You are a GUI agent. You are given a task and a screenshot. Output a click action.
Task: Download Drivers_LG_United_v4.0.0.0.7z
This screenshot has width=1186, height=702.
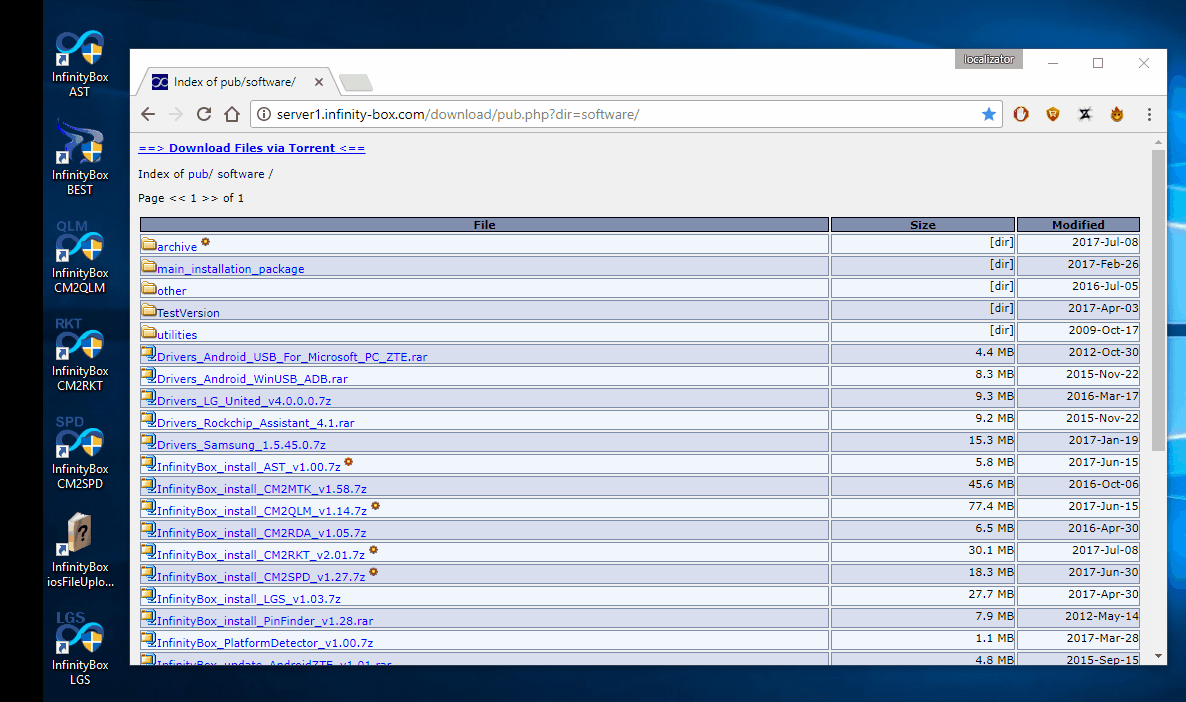pyautogui.click(x=244, y=401)
